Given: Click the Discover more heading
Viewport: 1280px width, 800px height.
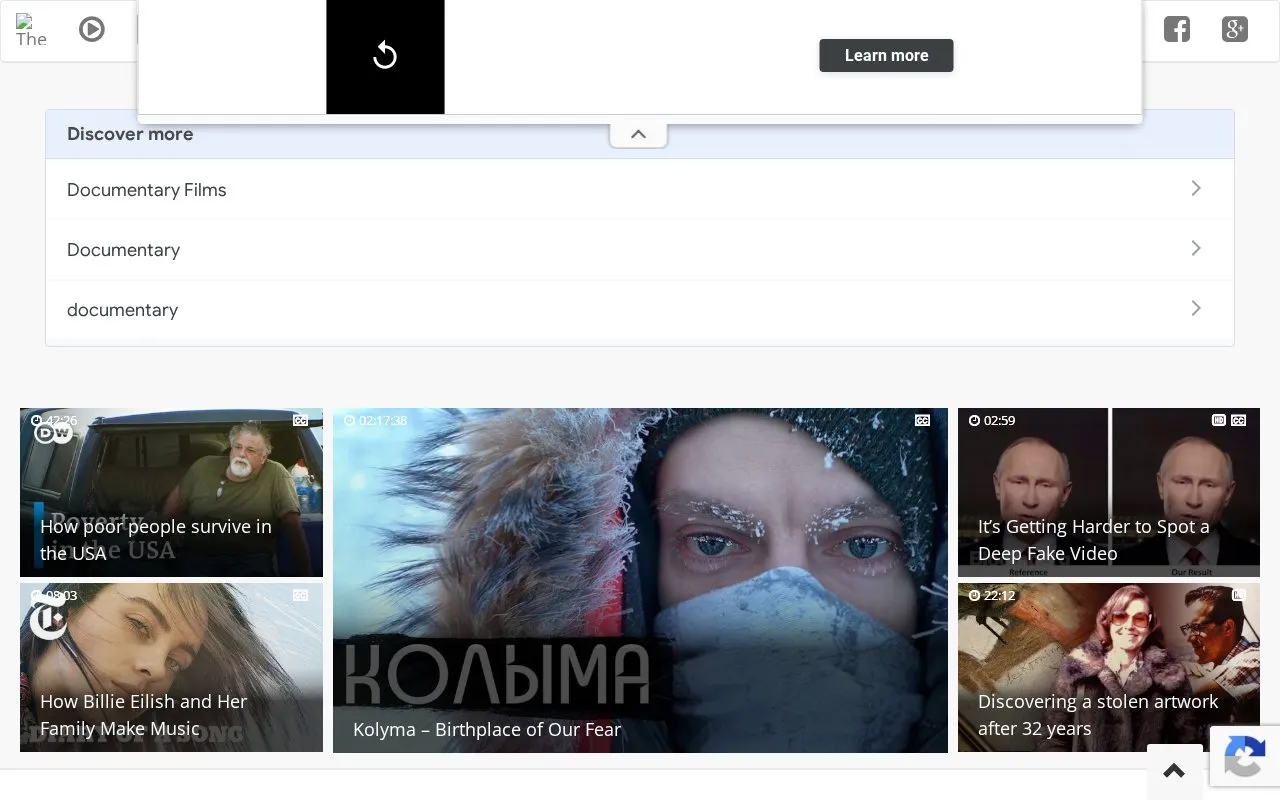Looking at the screenshot, I should tap(130, 134).
